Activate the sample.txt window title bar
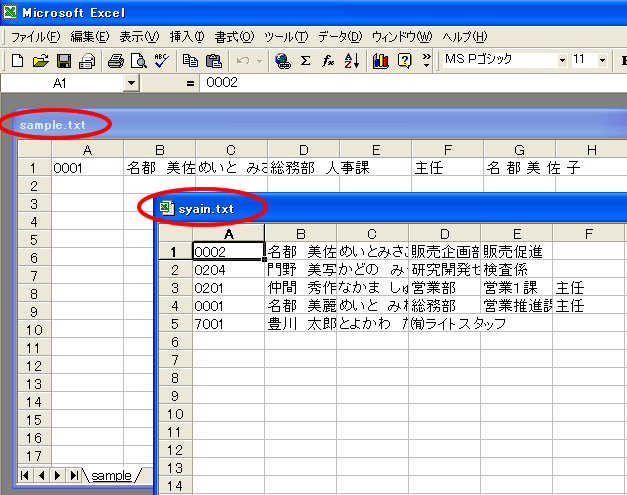The height and width of the screenshot is (495, 627). coord(320,125)
